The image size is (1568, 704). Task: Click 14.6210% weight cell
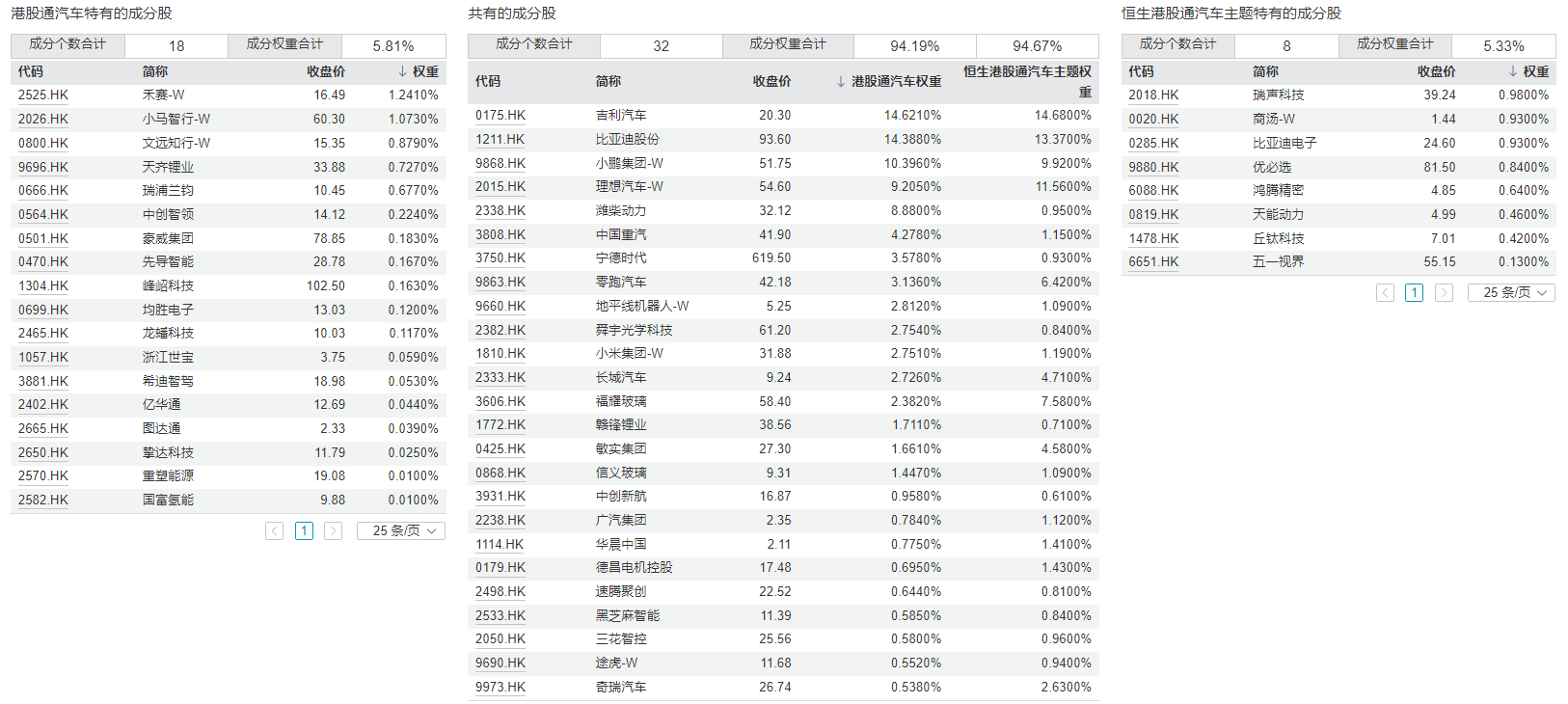tap(913, 116)
